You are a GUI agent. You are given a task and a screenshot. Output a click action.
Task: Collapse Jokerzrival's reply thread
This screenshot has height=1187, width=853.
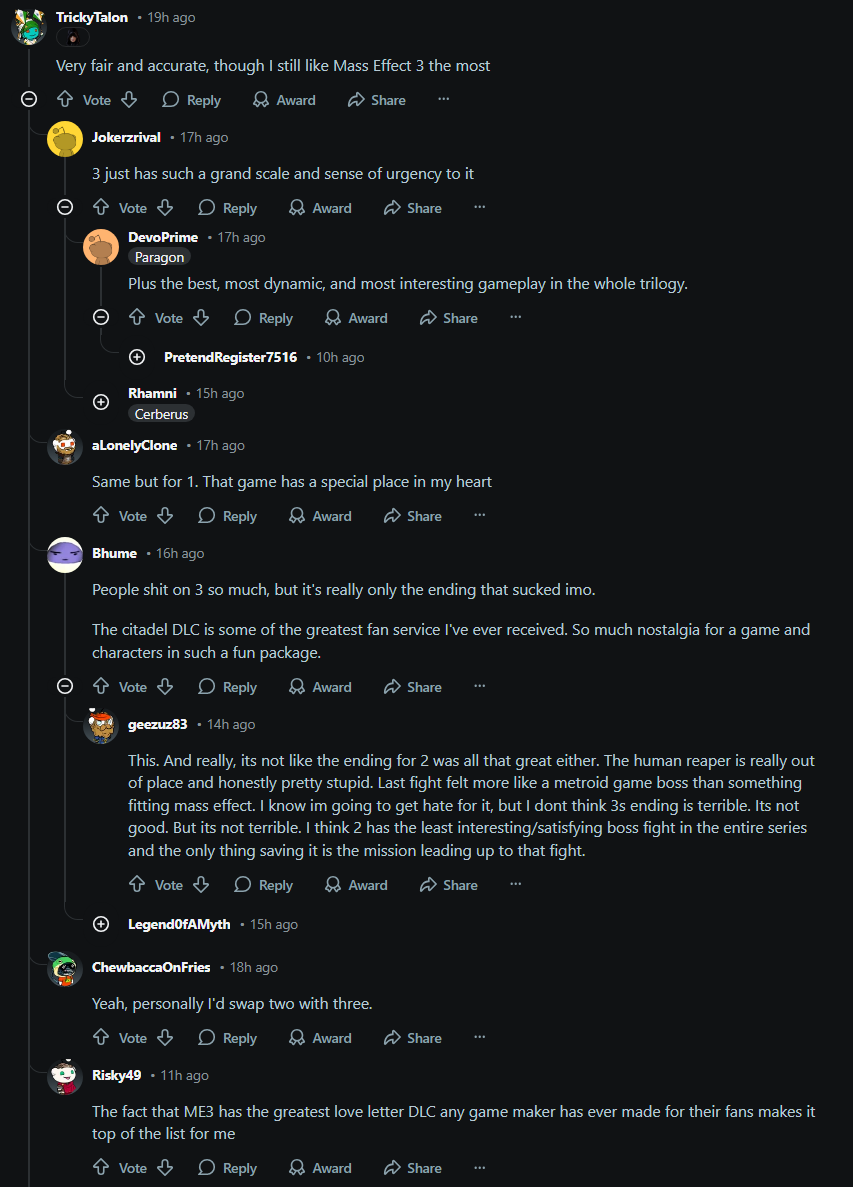65,208
